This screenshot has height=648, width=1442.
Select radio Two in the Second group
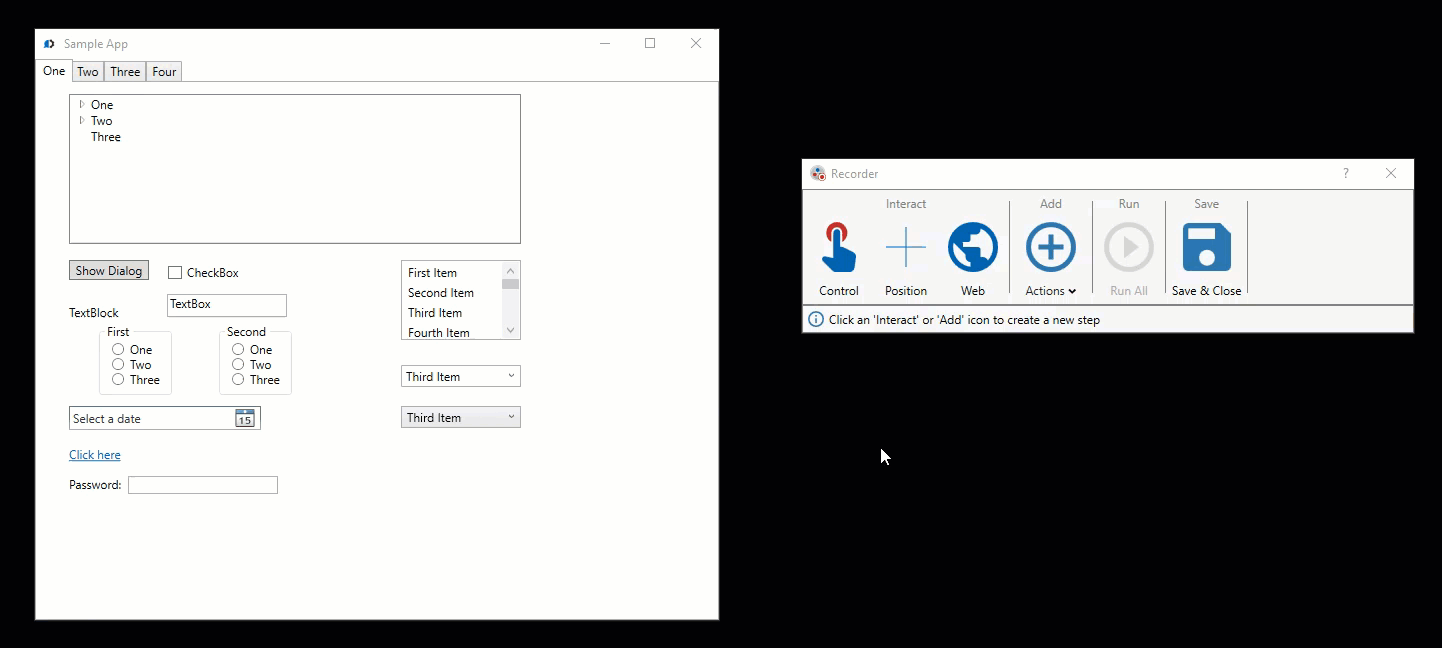(x=238, y=364)
